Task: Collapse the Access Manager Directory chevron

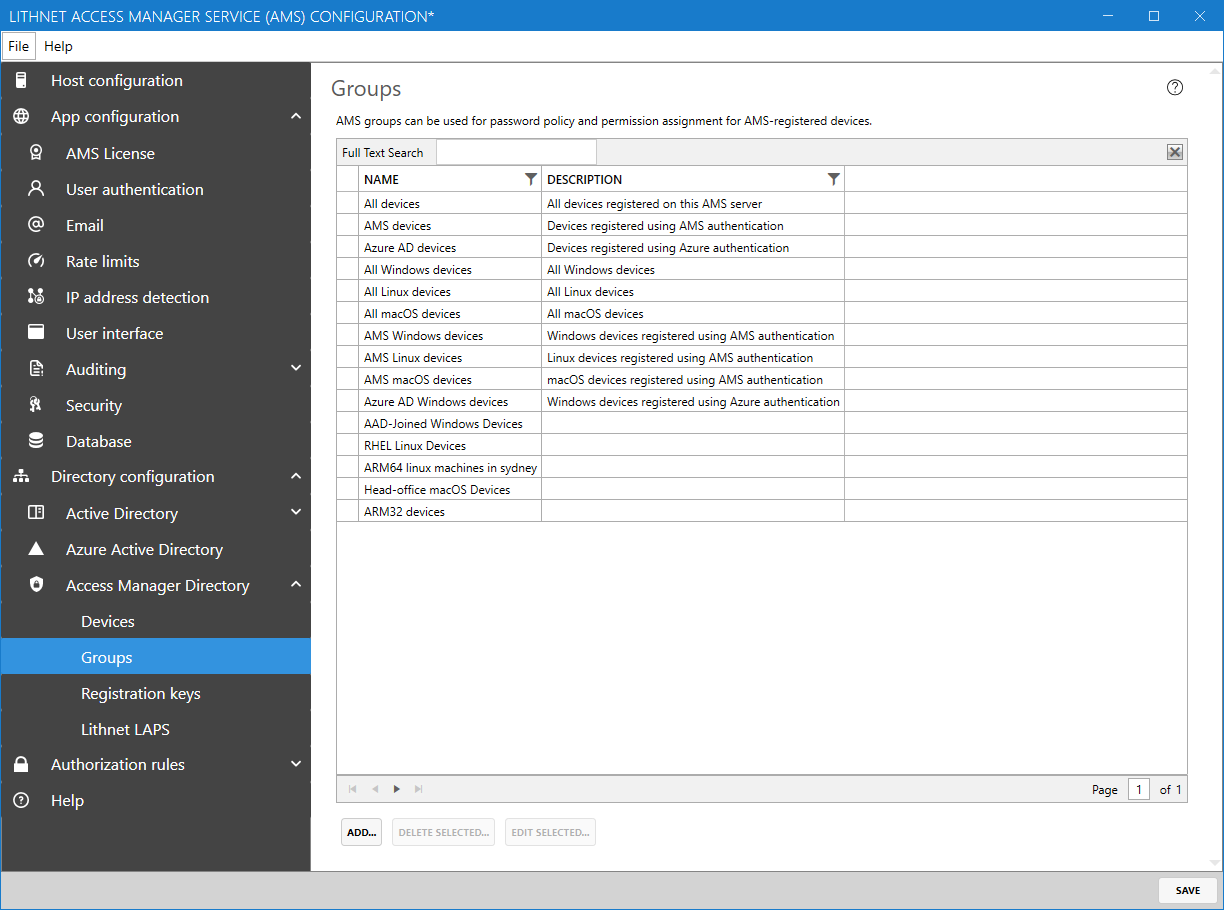Action: point(296,585)
